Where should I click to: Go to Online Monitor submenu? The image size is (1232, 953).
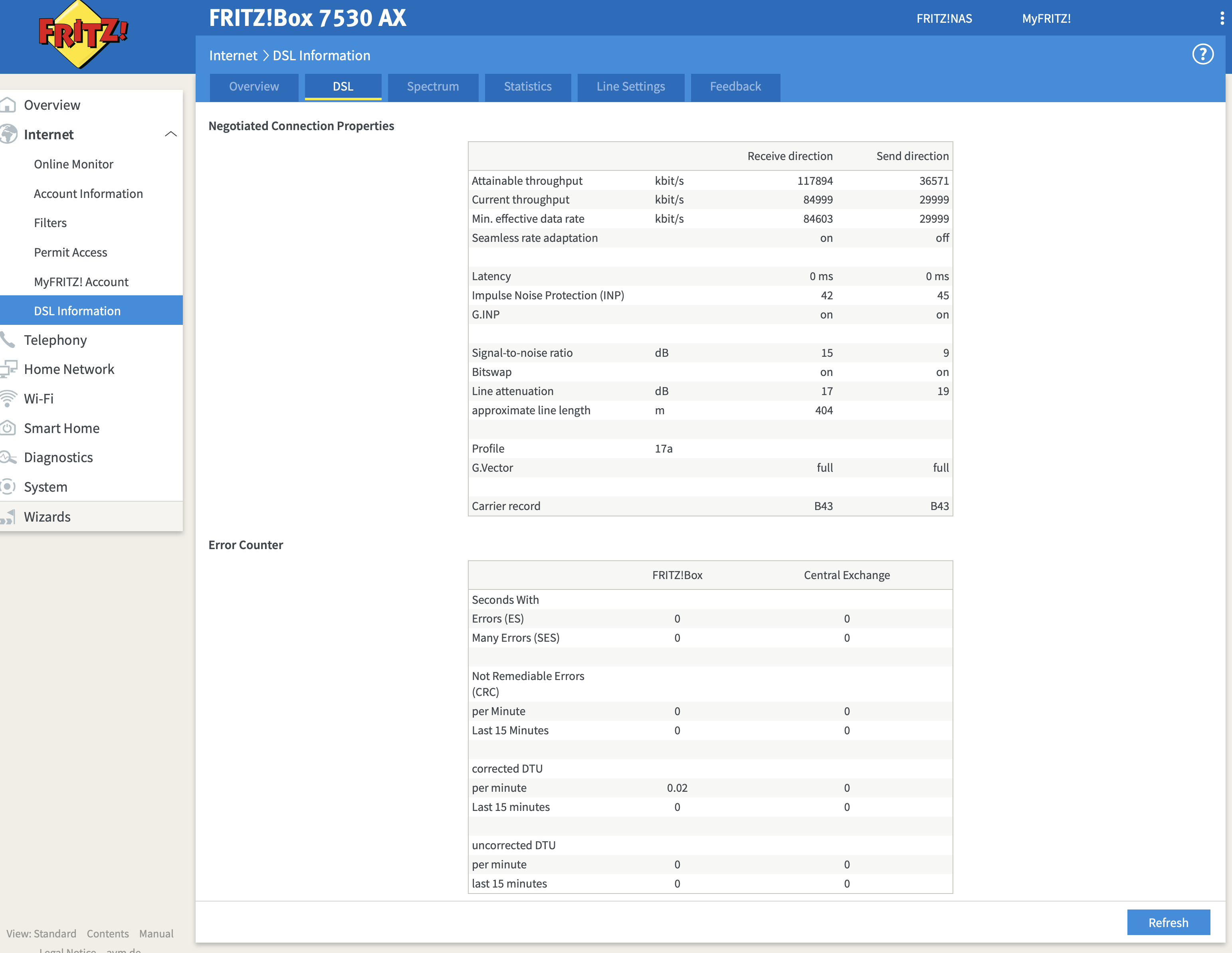tap(73, 164)
